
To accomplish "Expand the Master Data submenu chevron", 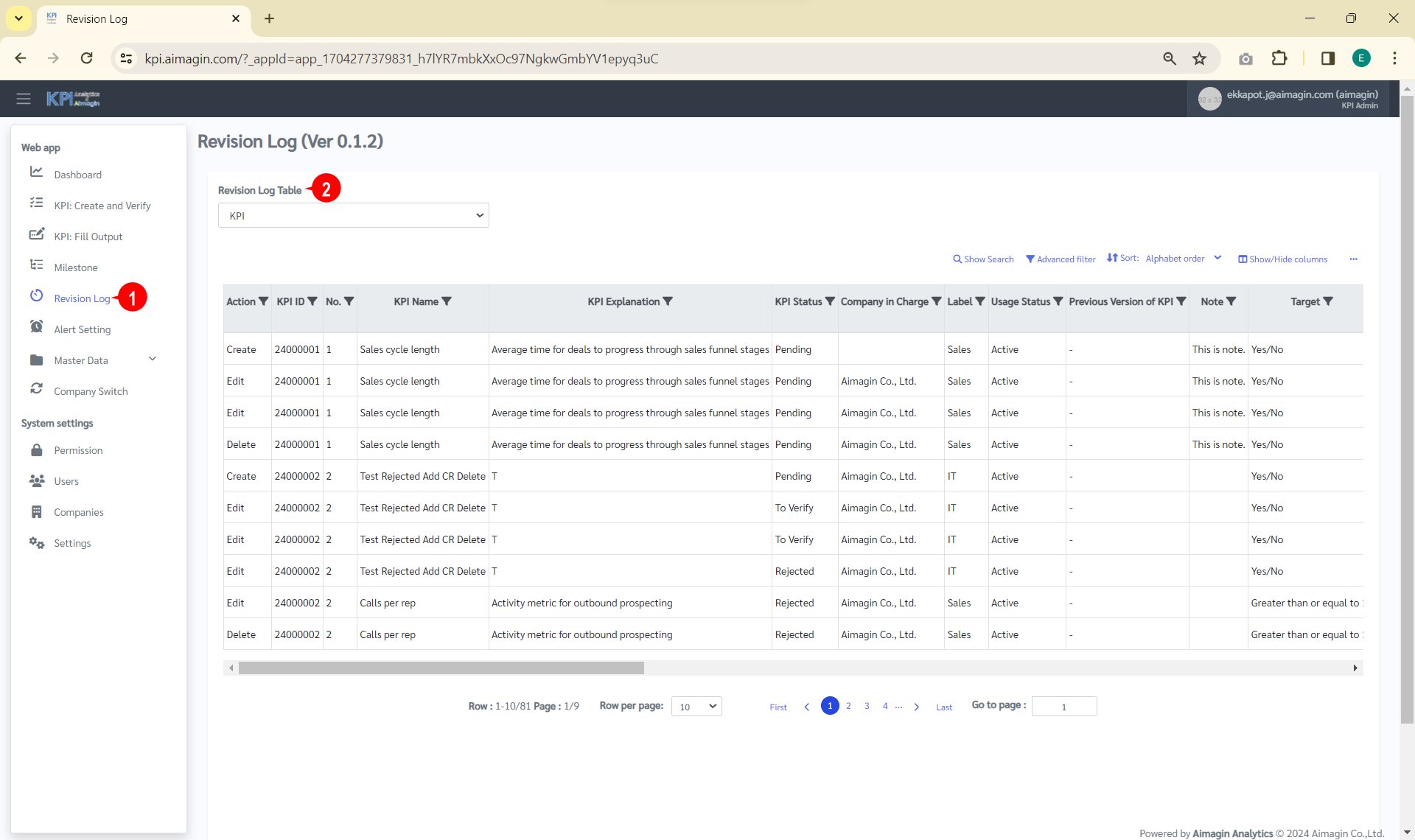I will pos(153,359).
